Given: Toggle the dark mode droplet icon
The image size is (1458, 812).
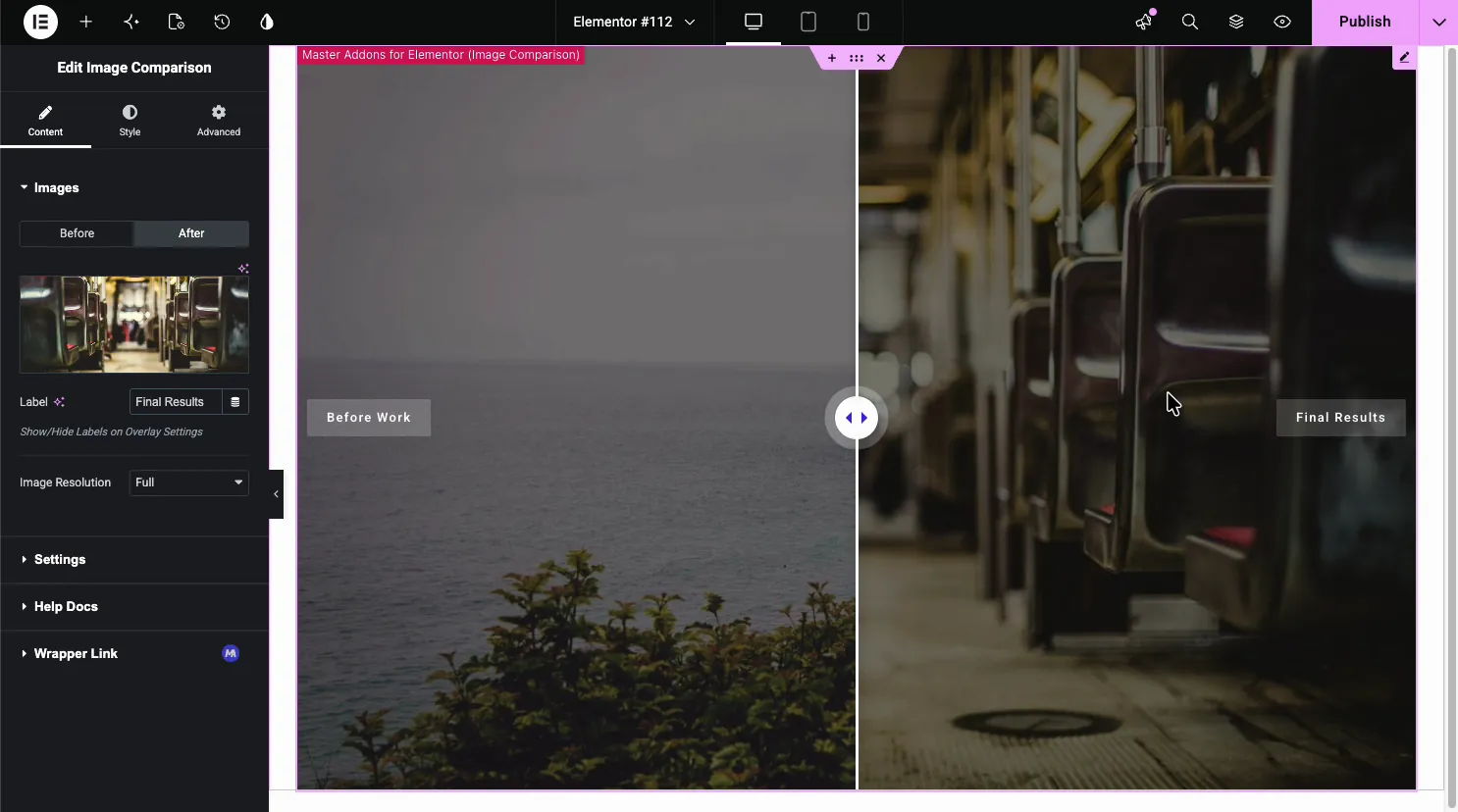Looking at the screenshot, I should [x=267, y=22].
